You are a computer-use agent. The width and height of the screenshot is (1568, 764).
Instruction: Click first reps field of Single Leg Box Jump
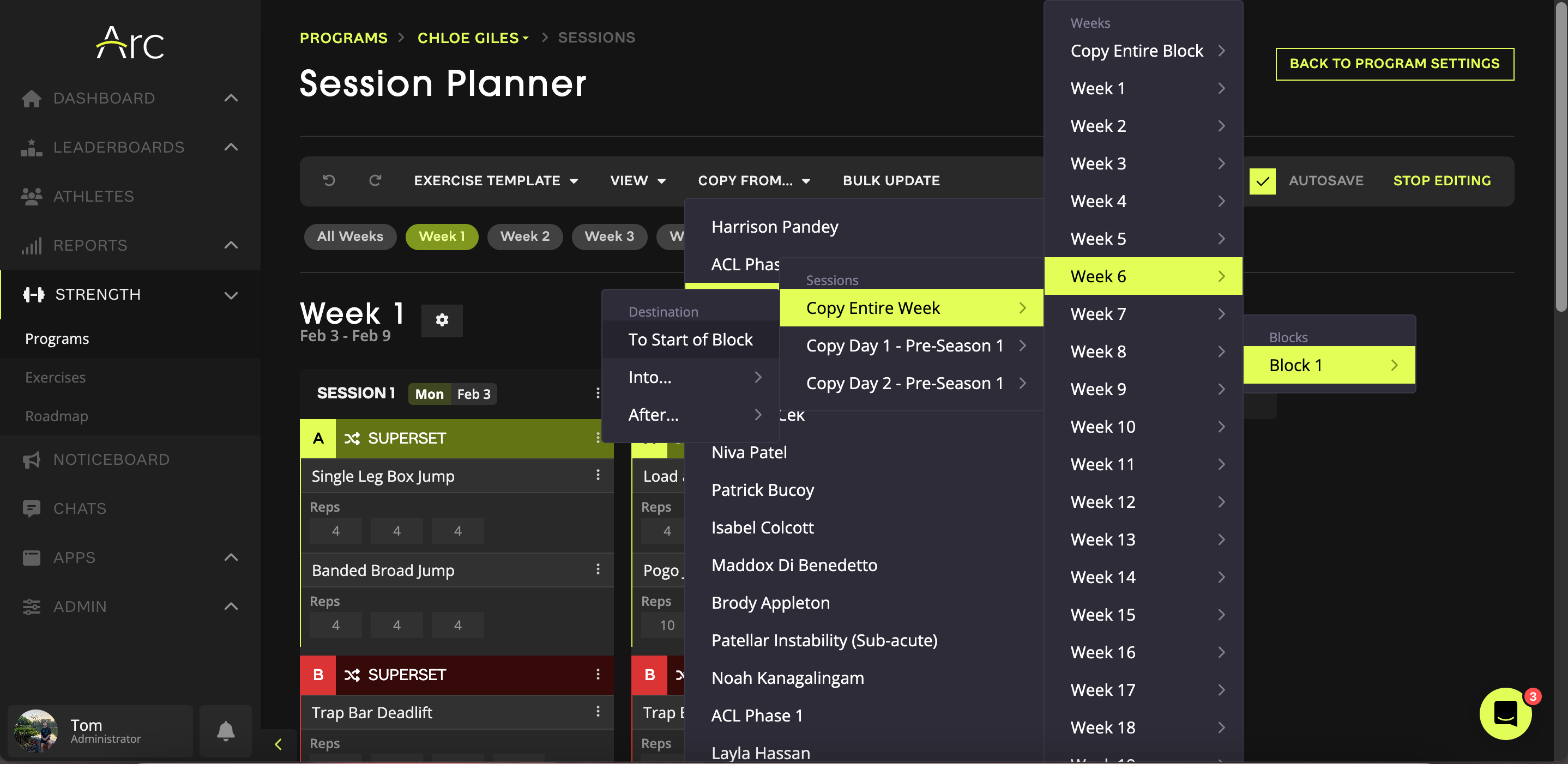click(335, 531)
